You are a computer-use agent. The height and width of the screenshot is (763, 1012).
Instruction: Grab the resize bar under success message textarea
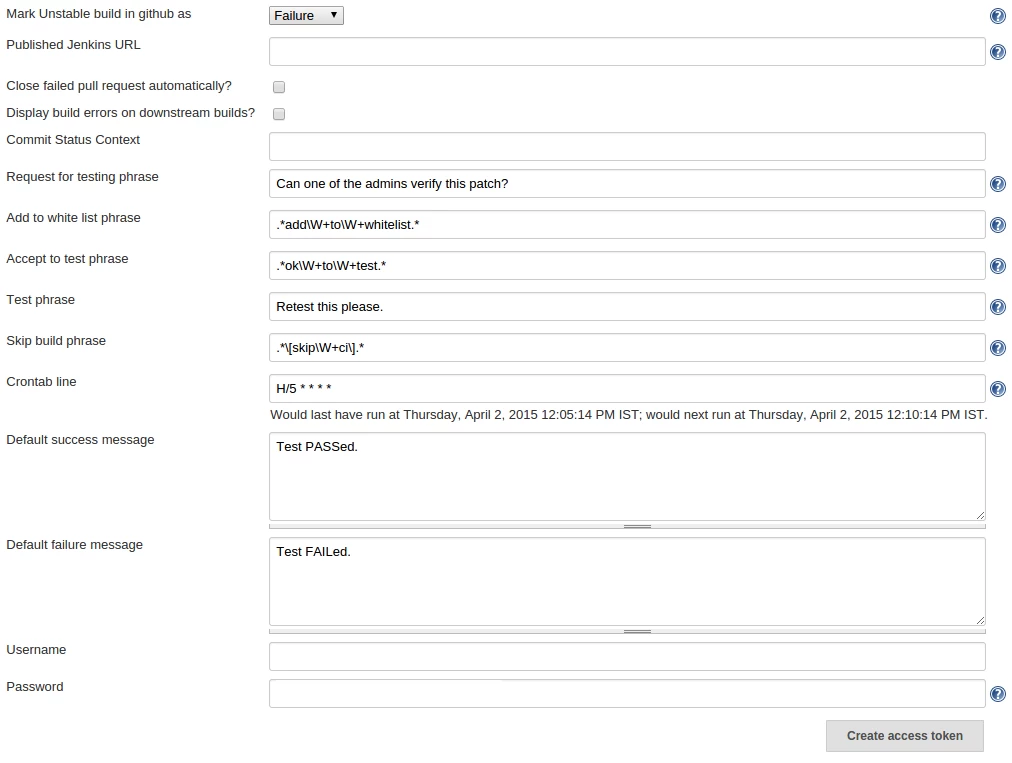tap(627, 526)
